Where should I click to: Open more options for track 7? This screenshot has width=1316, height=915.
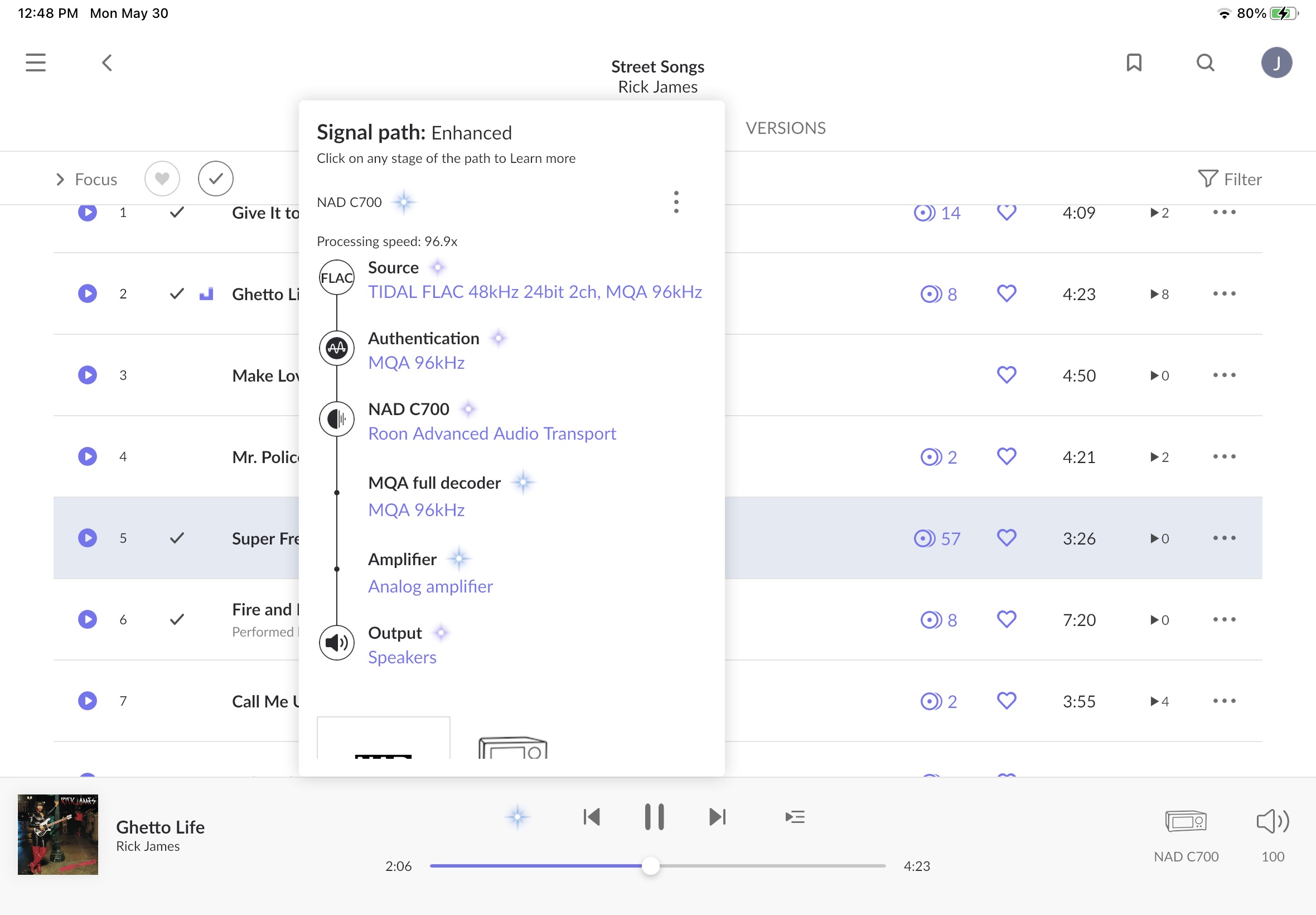1225,701
